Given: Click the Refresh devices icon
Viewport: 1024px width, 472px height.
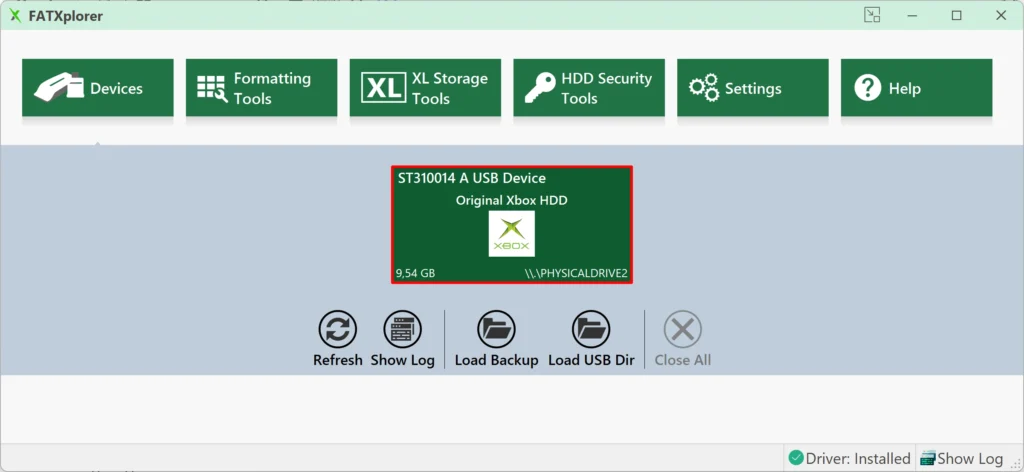Looking at the screenshot, I should pos(338,329).
